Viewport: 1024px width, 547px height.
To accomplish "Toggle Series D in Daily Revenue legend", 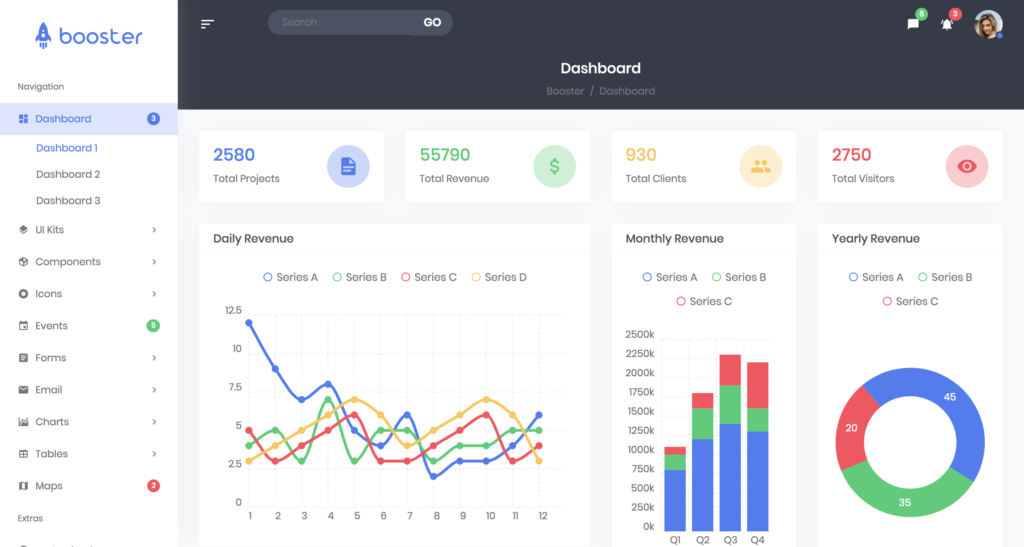I will (498, 277).
